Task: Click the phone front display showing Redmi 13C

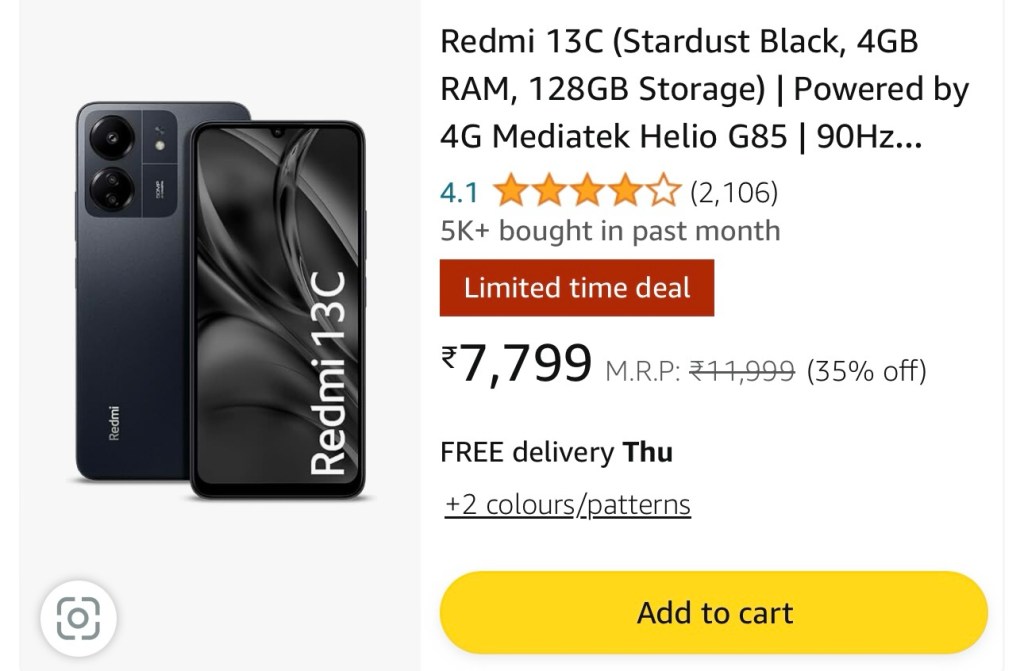Action: (x=276, y=310)
